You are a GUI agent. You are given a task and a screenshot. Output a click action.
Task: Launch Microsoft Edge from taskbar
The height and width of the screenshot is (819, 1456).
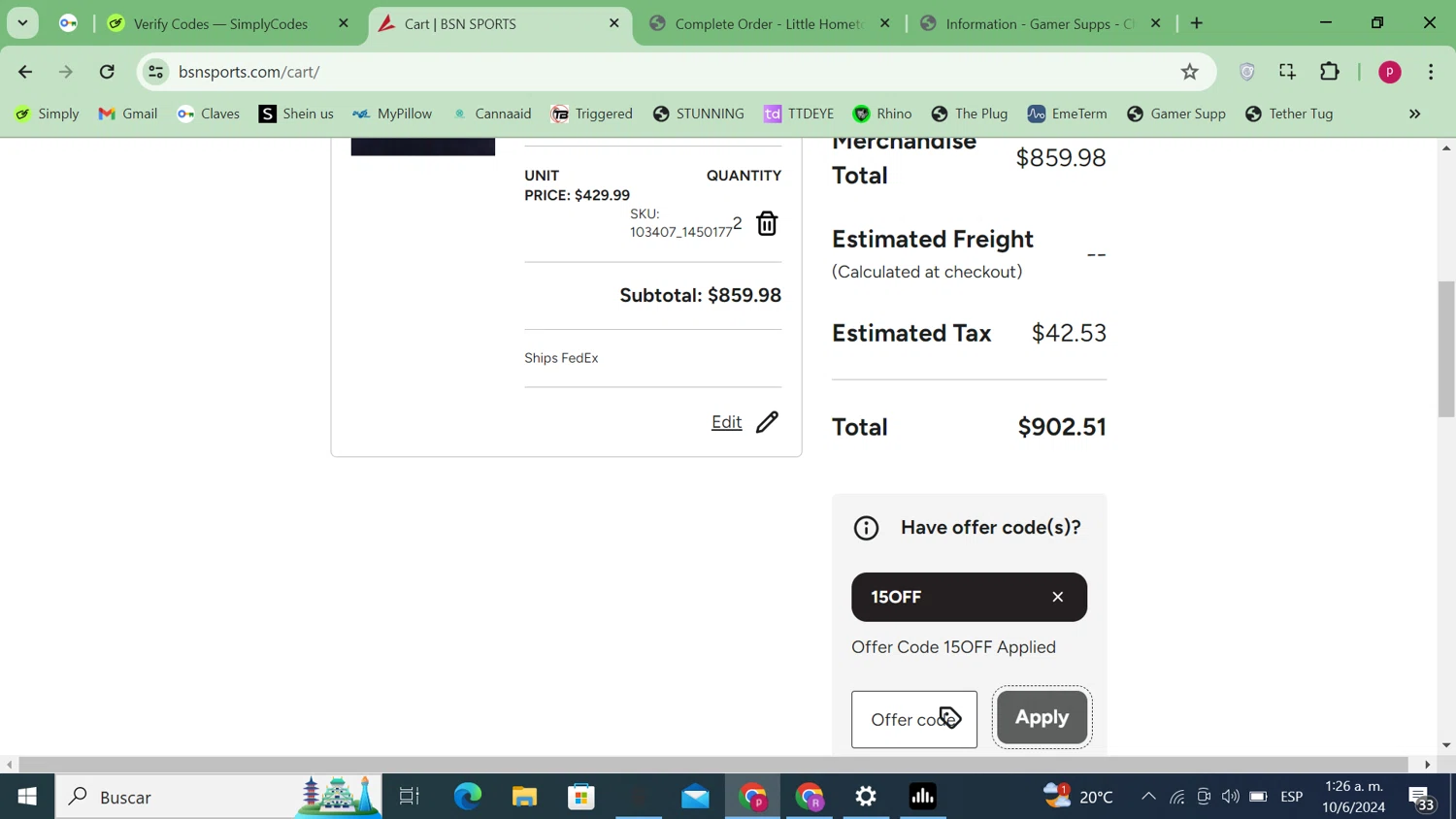pos(468,797)
